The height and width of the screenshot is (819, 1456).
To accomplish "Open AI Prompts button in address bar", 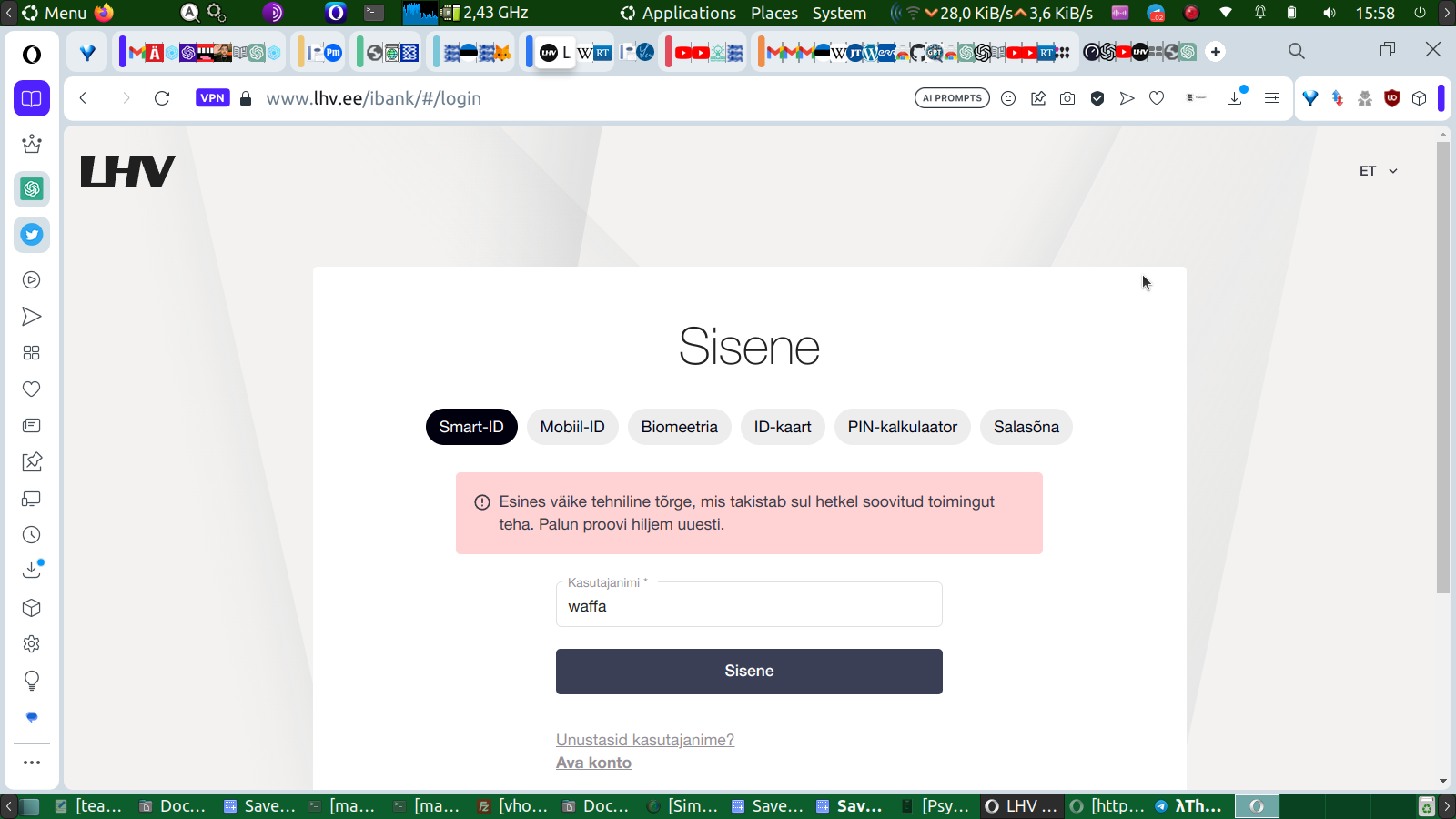I will (952, 98).
